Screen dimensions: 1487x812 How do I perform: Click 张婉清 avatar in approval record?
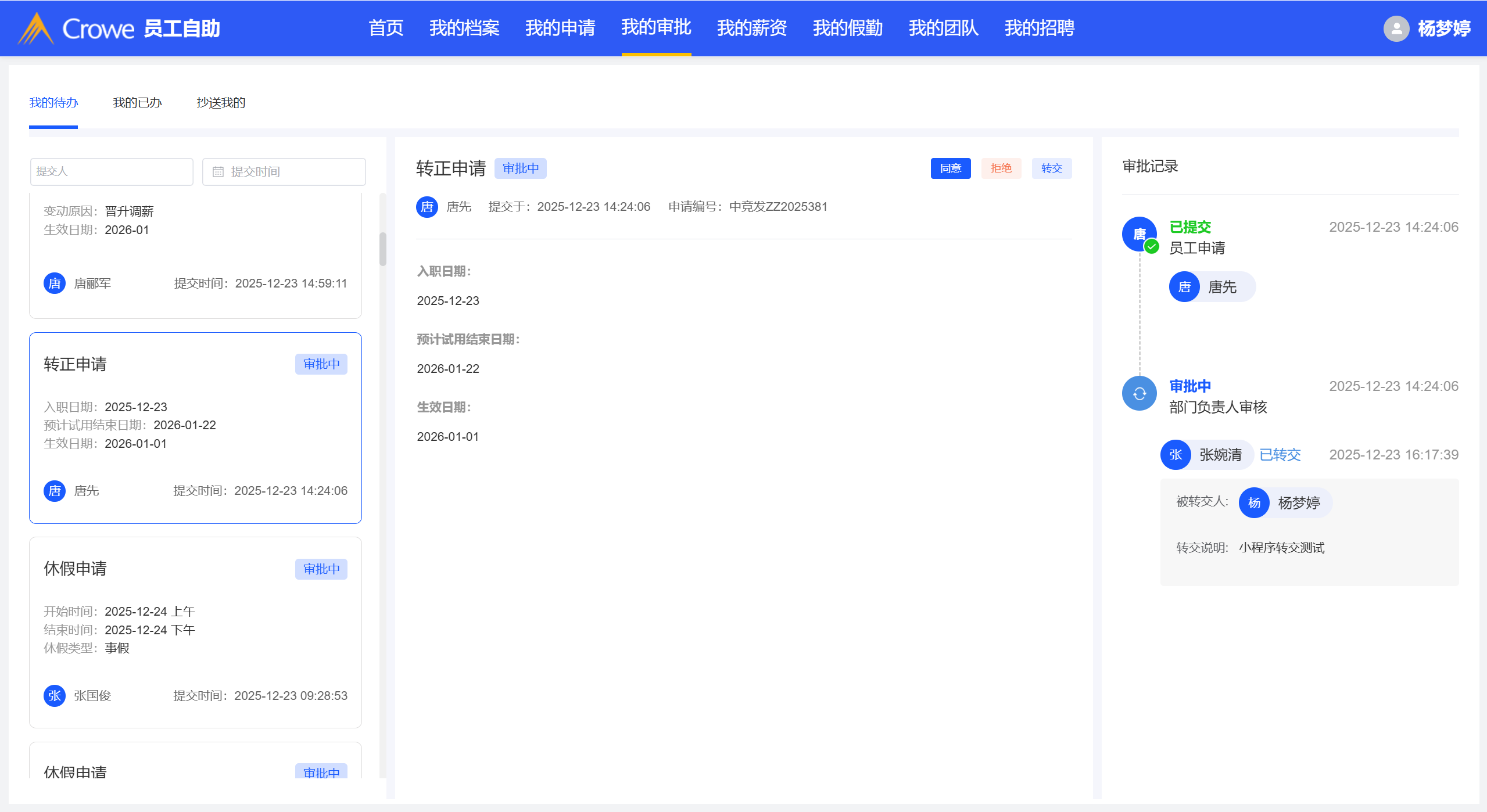click(1176, 455)
